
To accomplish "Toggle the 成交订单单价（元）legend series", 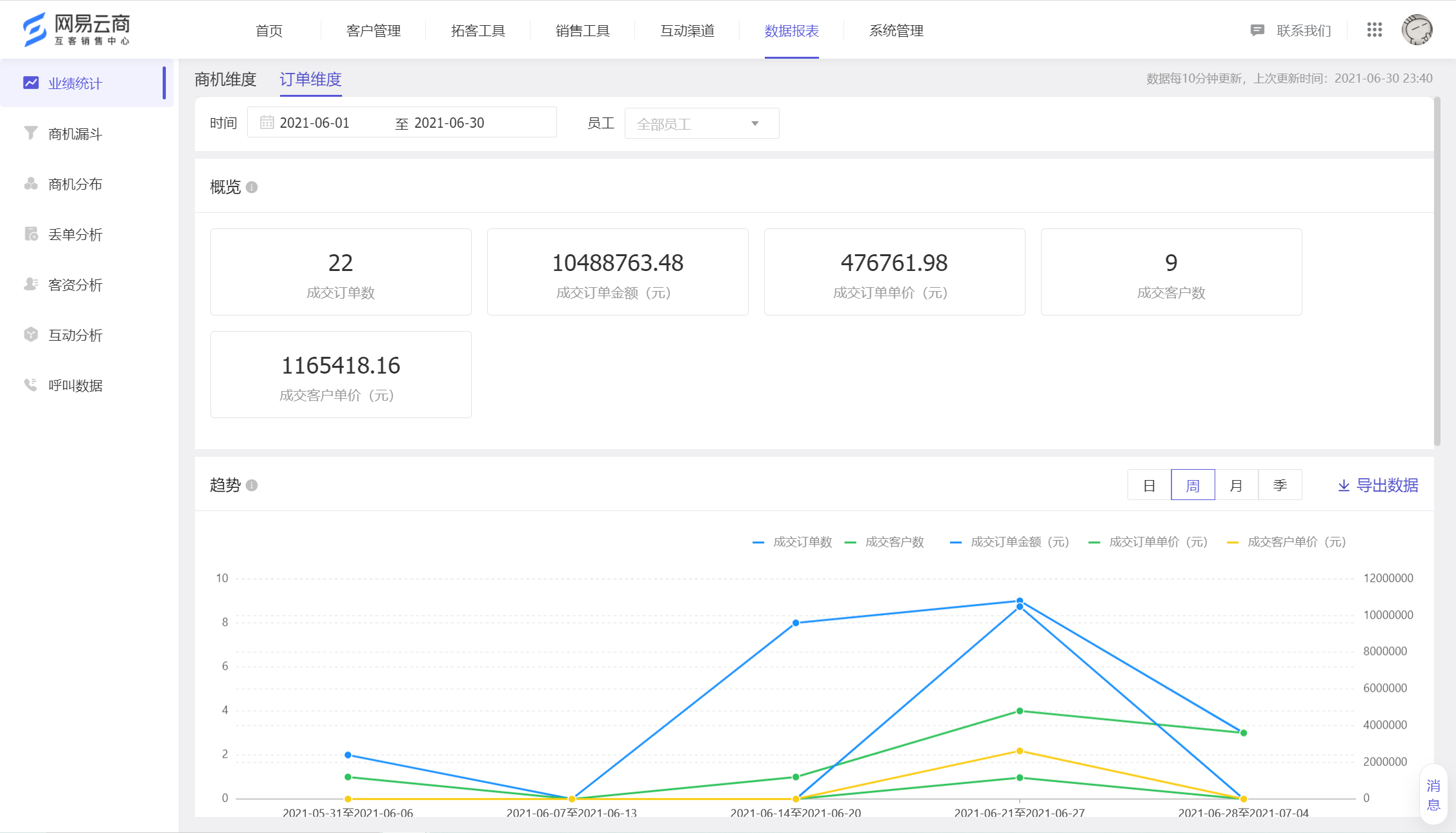I will [1148, 542].
